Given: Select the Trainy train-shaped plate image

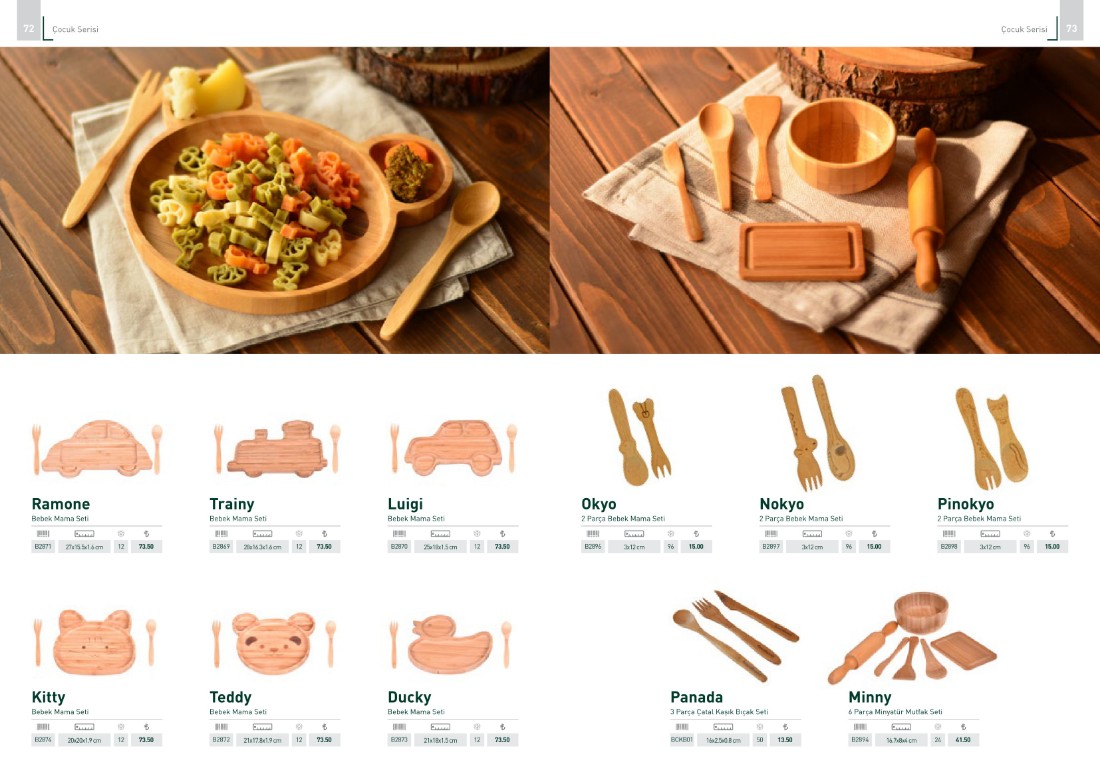Looking at the screenshot, I should [277, 449].
